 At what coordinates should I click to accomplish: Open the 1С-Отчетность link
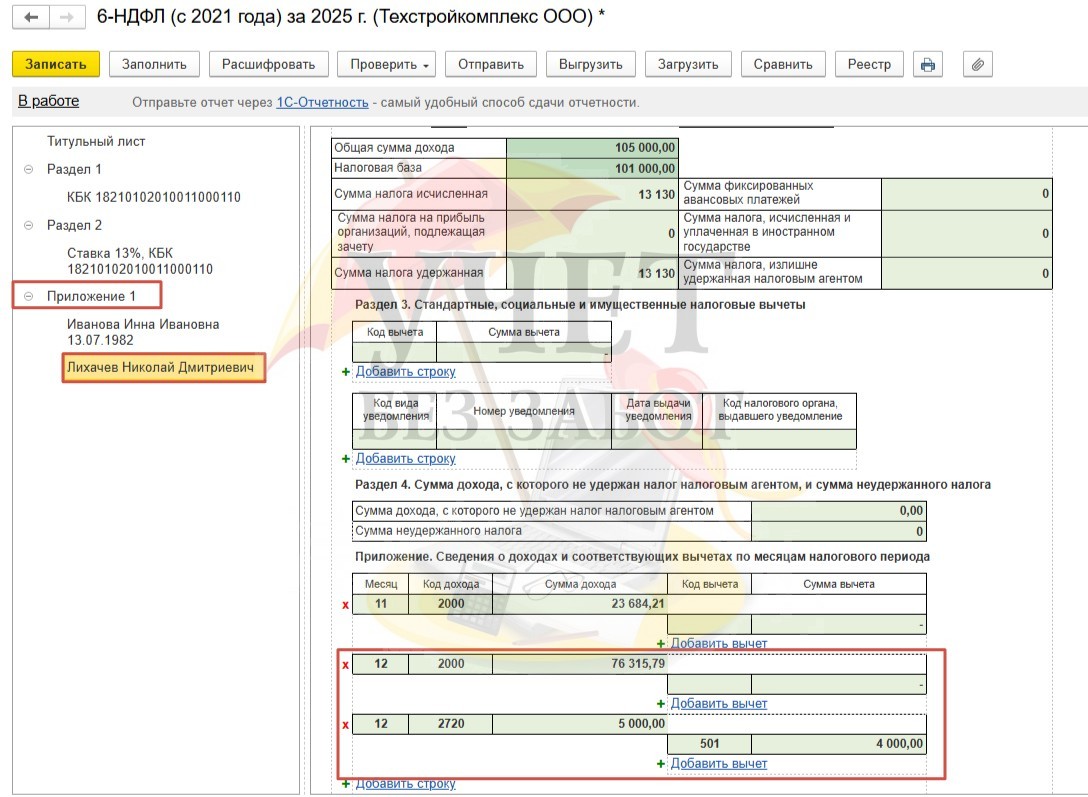322,102
